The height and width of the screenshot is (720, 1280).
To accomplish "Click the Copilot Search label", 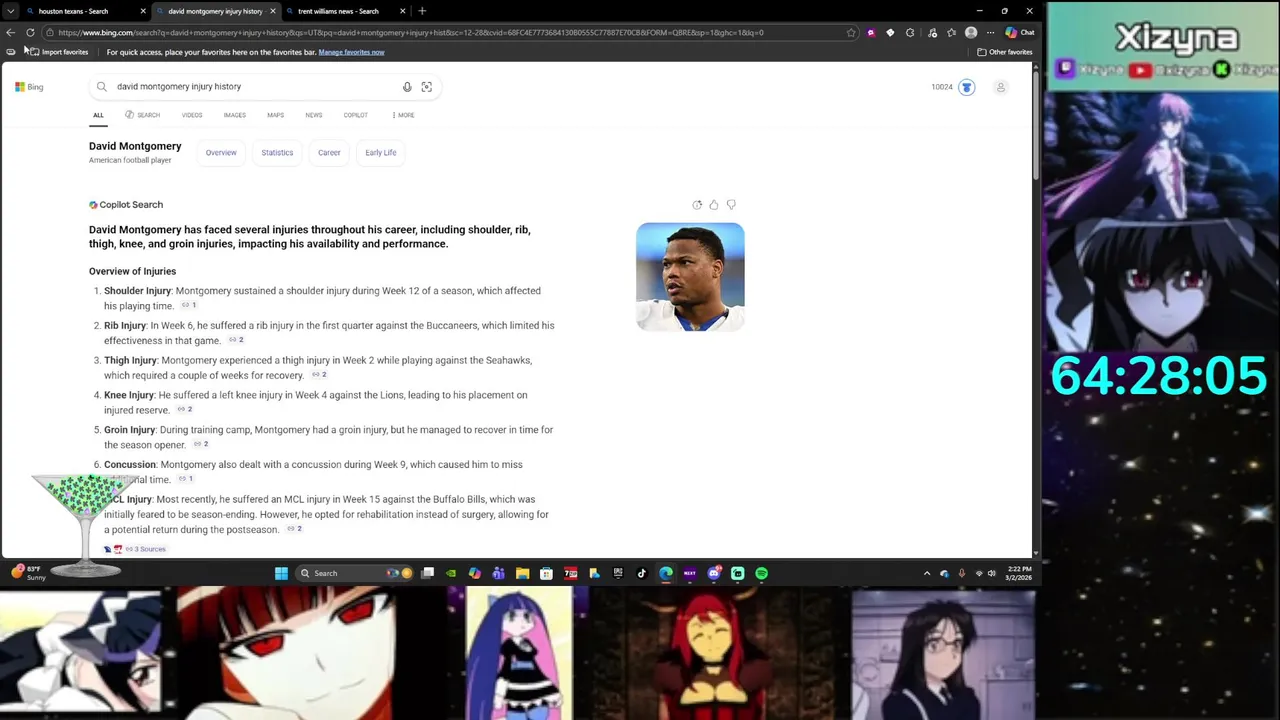I will pos(126,205).
